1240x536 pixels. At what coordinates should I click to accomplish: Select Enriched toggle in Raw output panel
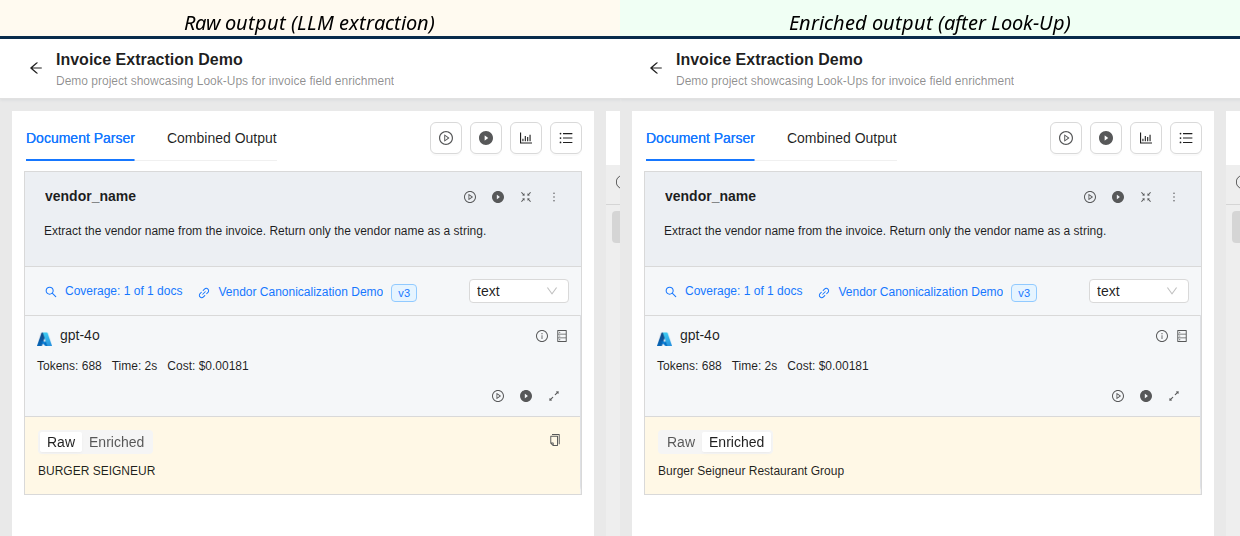tap(117, 442)
